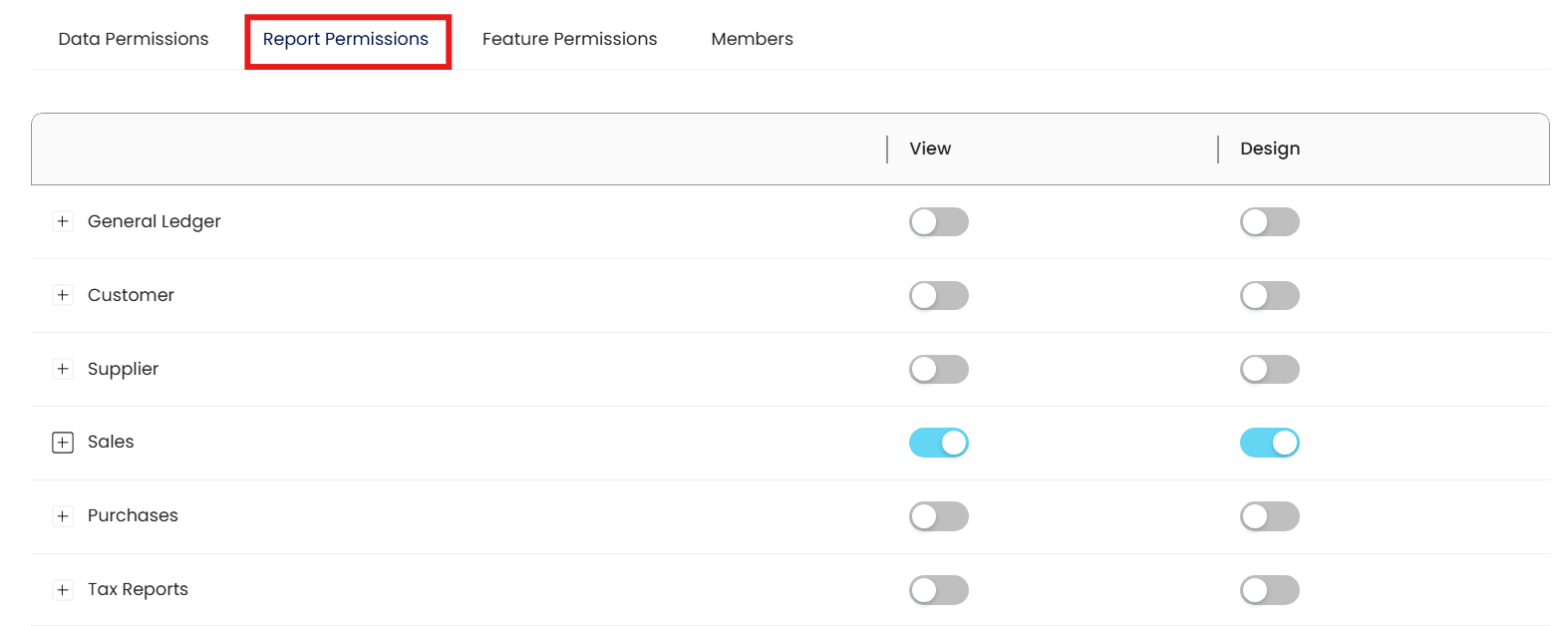This screenshot has width=1568, height=626.
Task: Expand the General Ledger row
Action: pos(63,221)
